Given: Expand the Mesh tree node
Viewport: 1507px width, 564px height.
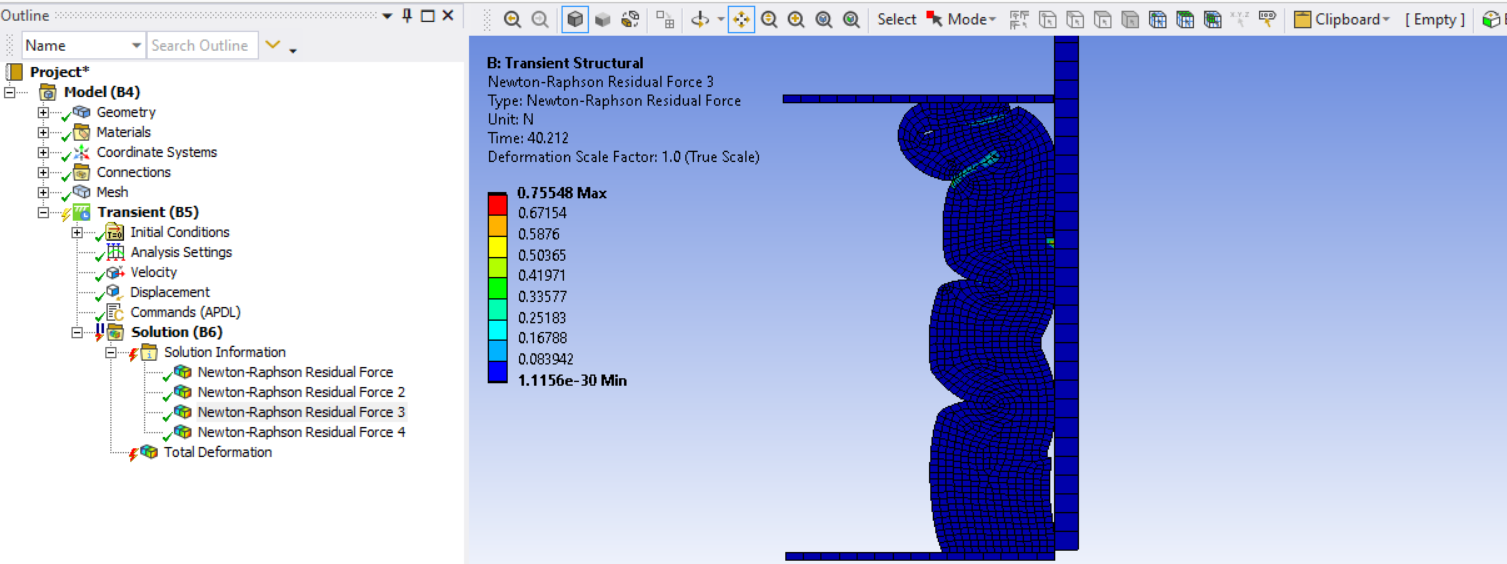Looking at the screenshot, I should coord(43,192).
